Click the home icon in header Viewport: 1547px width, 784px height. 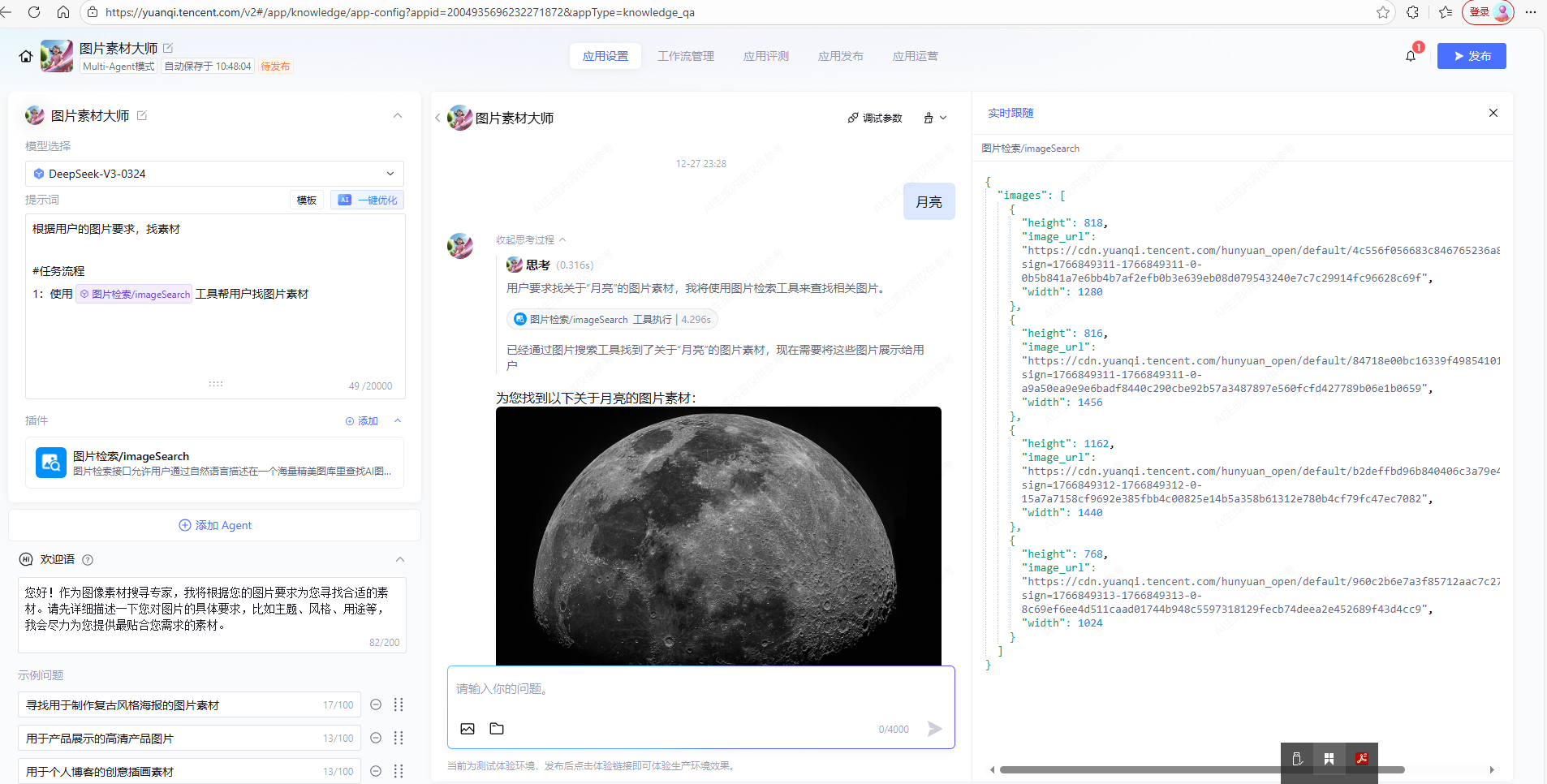(x=26, y=56)
